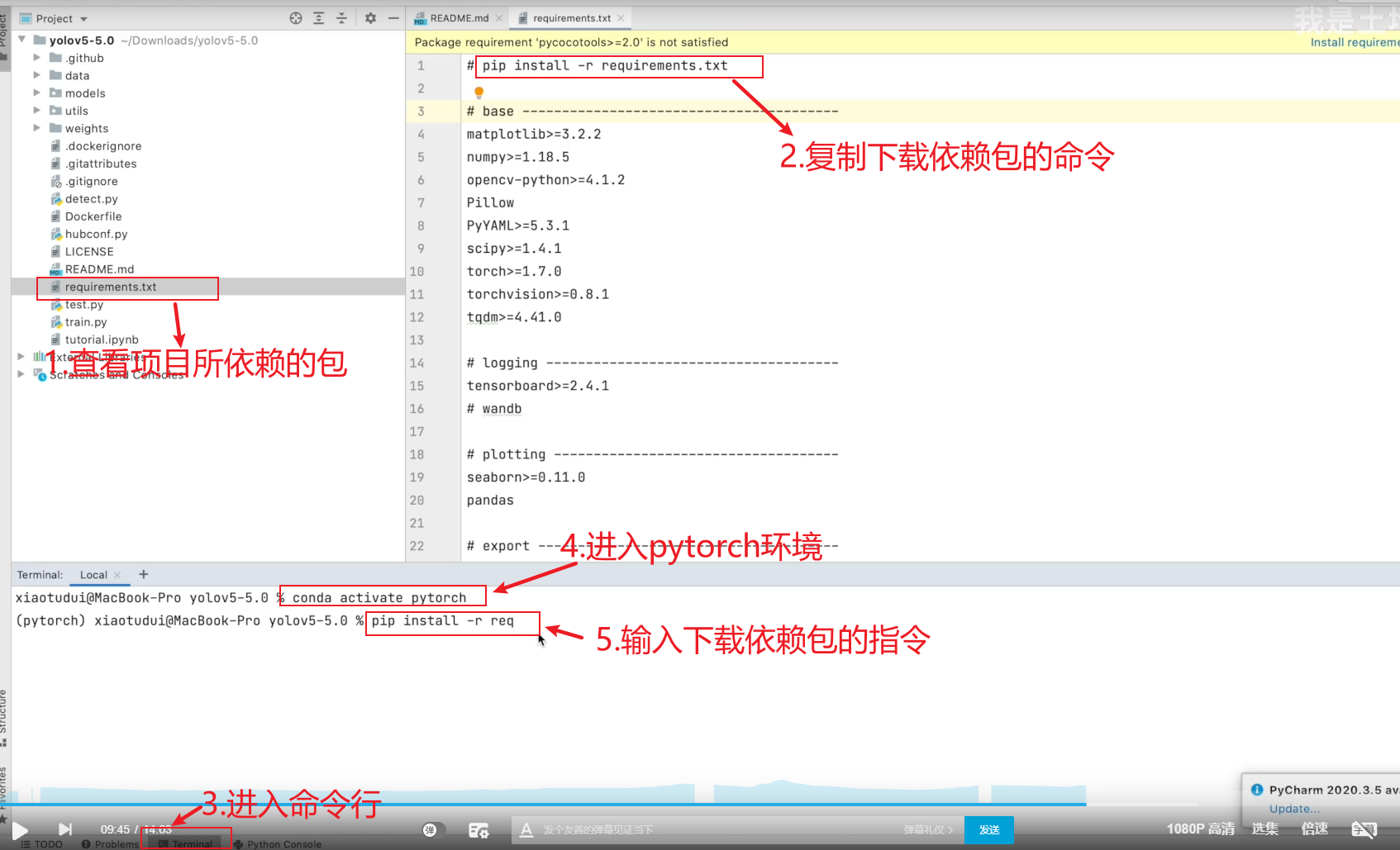Expand the utils folder
Screen dimensions: 1400x850
click(x=36, y=110)
